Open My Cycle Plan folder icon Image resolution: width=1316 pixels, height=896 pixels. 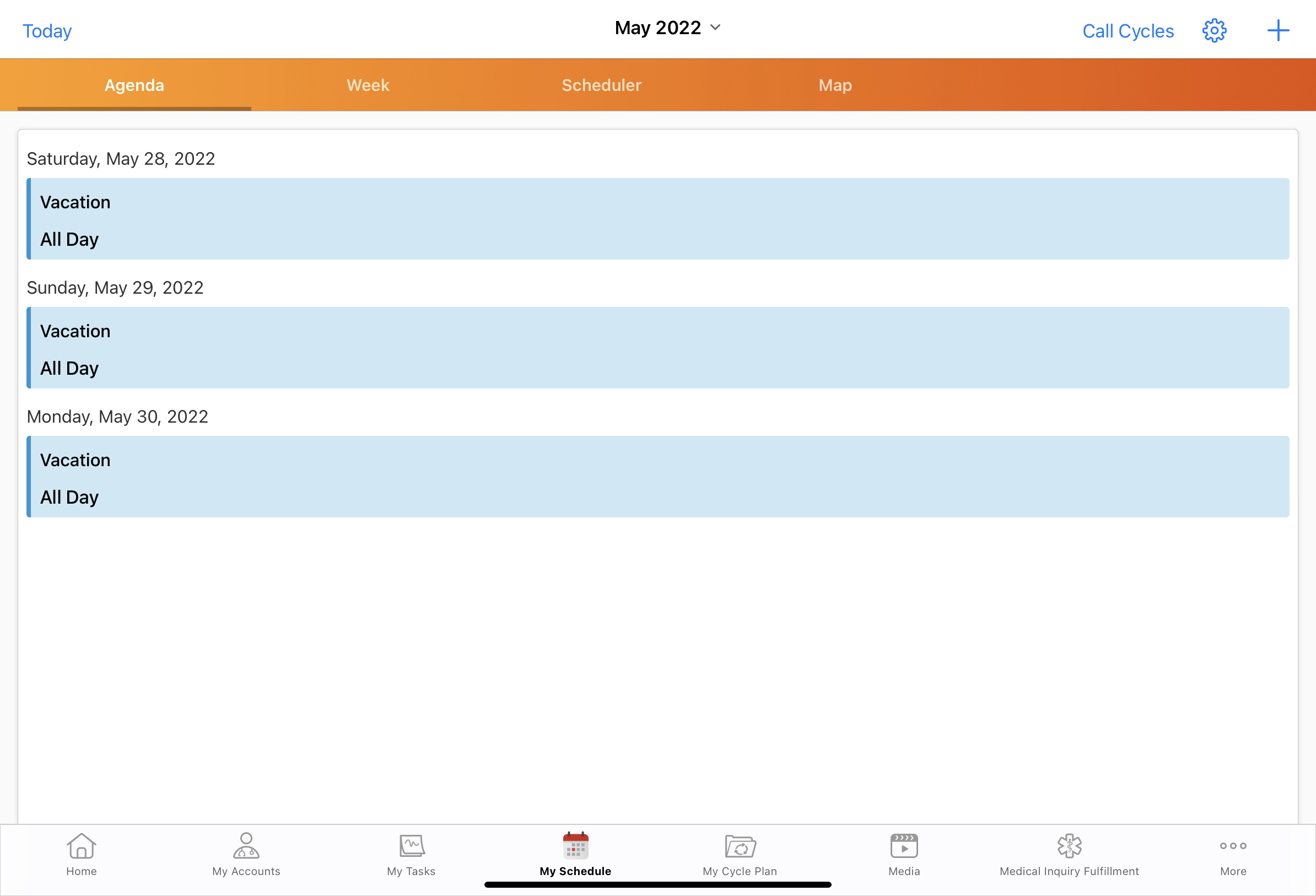(740, 846)
